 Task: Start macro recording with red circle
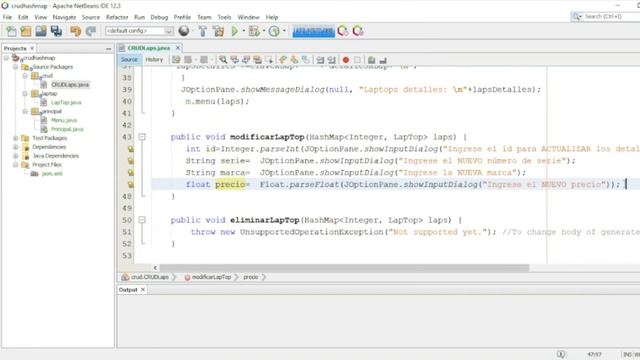(346, 60)
